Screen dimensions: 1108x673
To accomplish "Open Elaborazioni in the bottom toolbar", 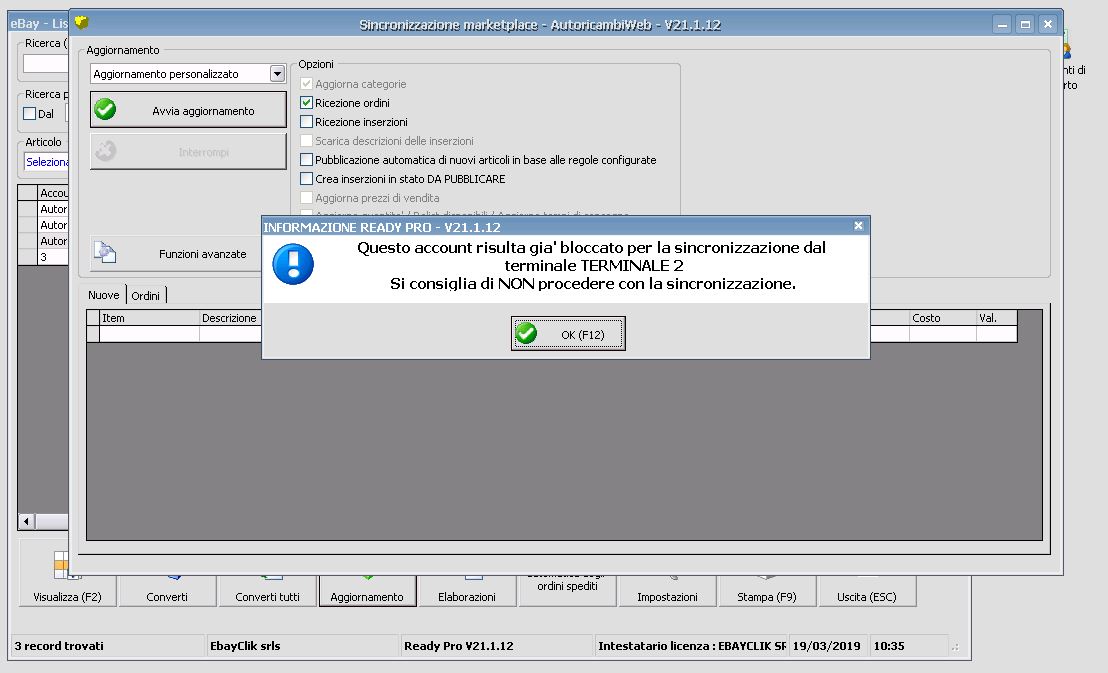I will pyautogui.click(x=466, y=591).
